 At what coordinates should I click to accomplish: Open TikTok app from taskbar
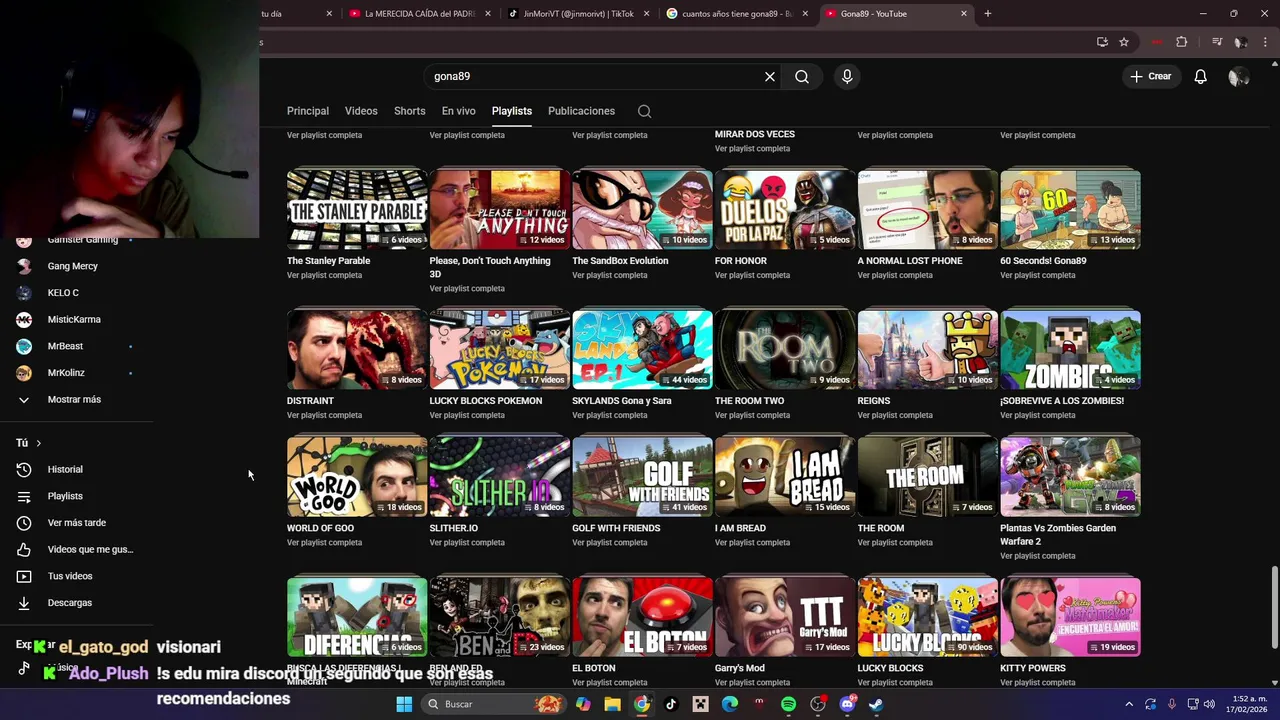[671, 704]
